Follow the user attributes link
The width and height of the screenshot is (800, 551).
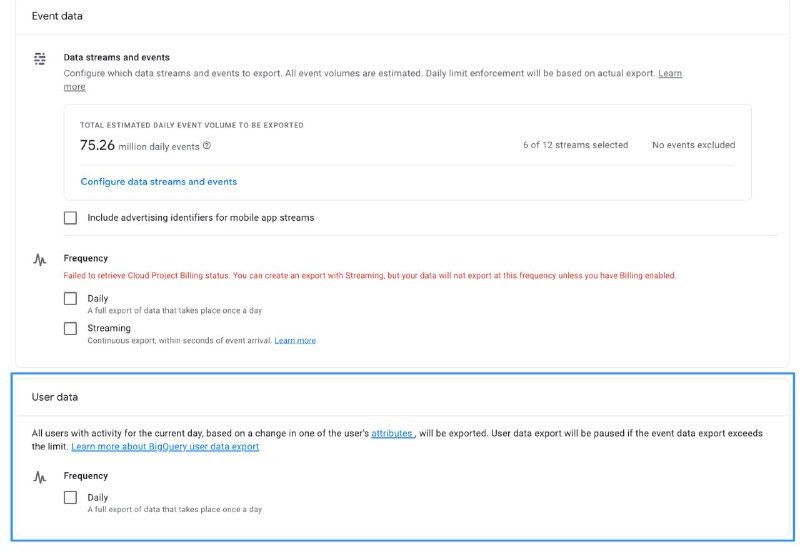392,433
